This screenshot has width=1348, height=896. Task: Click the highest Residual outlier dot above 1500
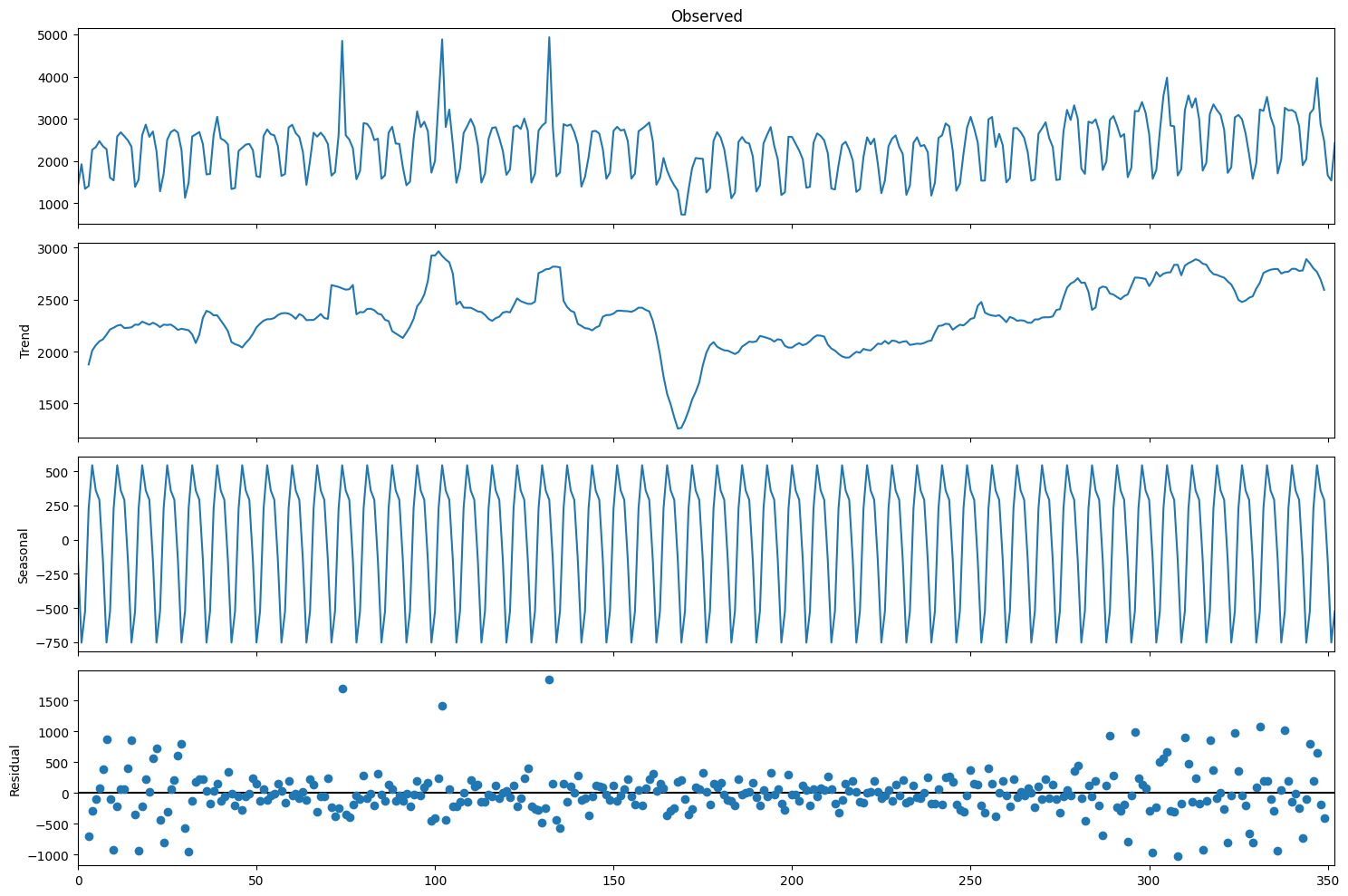[x=549, y=679]
